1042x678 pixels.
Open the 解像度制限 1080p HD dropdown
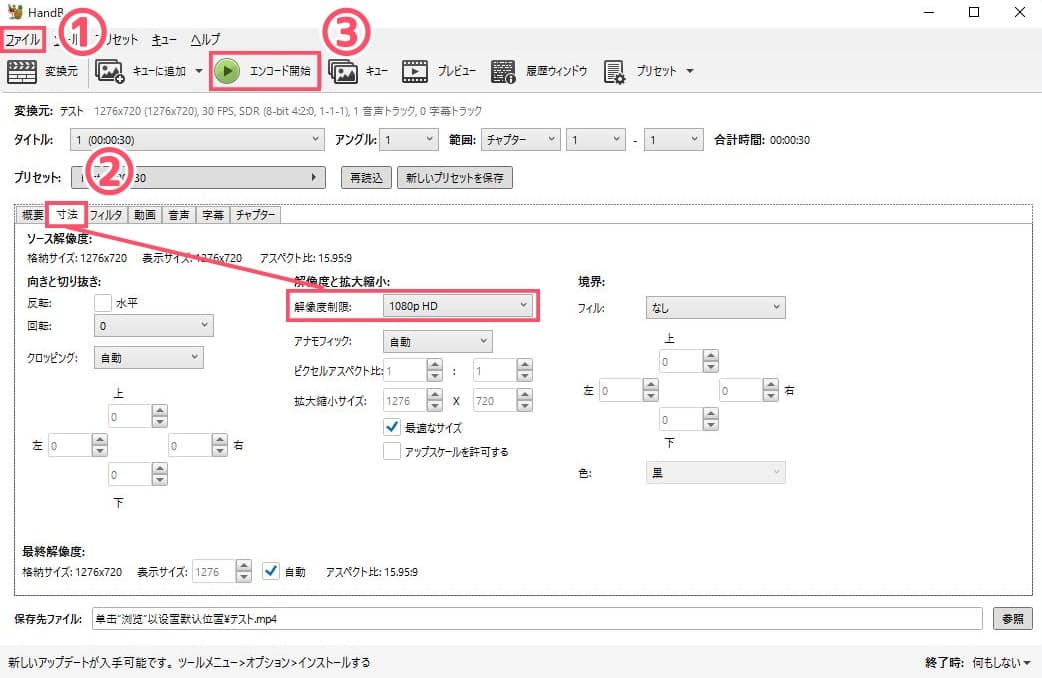[457, 306]
